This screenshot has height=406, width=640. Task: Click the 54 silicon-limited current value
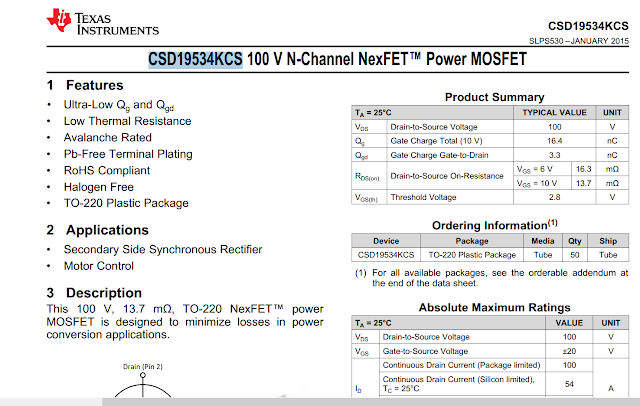(x=569, y=384)
